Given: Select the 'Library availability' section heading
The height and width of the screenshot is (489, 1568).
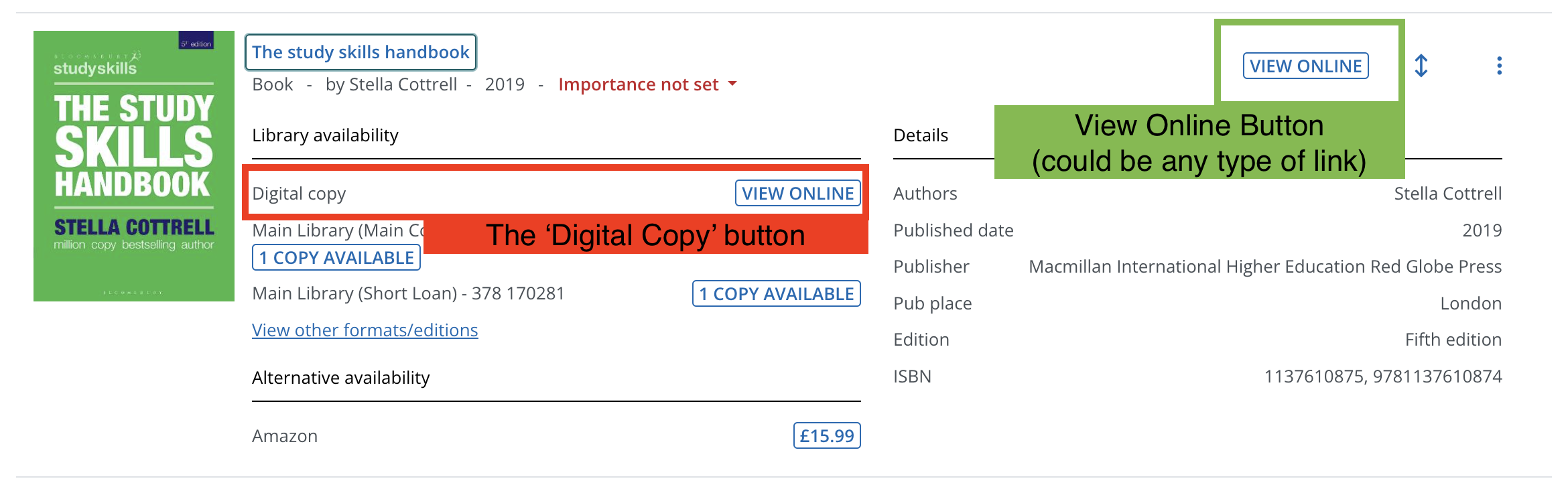Looking at the screenshot, I should click(325, 135).
